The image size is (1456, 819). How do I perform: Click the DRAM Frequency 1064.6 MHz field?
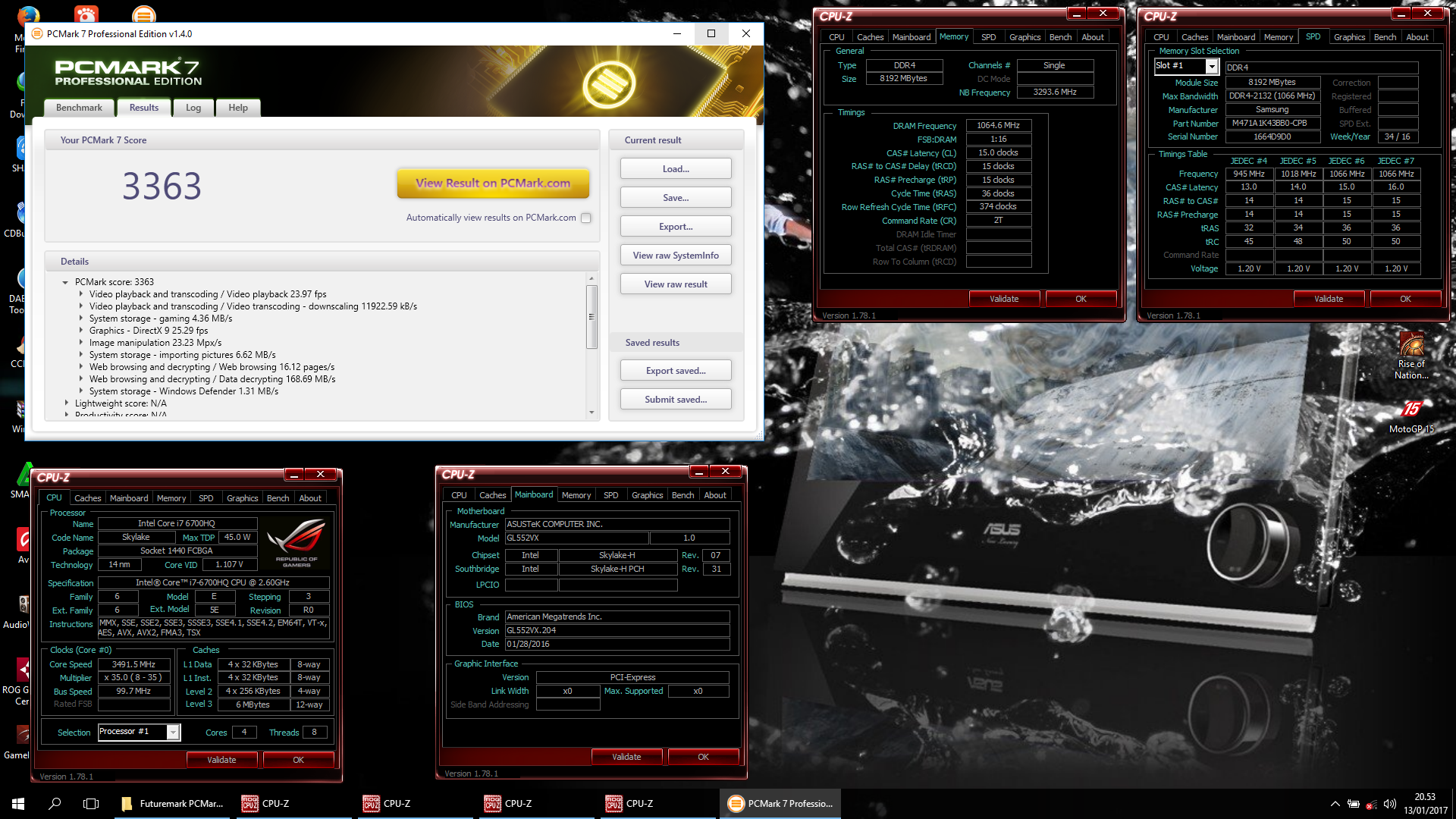[x=998, y=126]
